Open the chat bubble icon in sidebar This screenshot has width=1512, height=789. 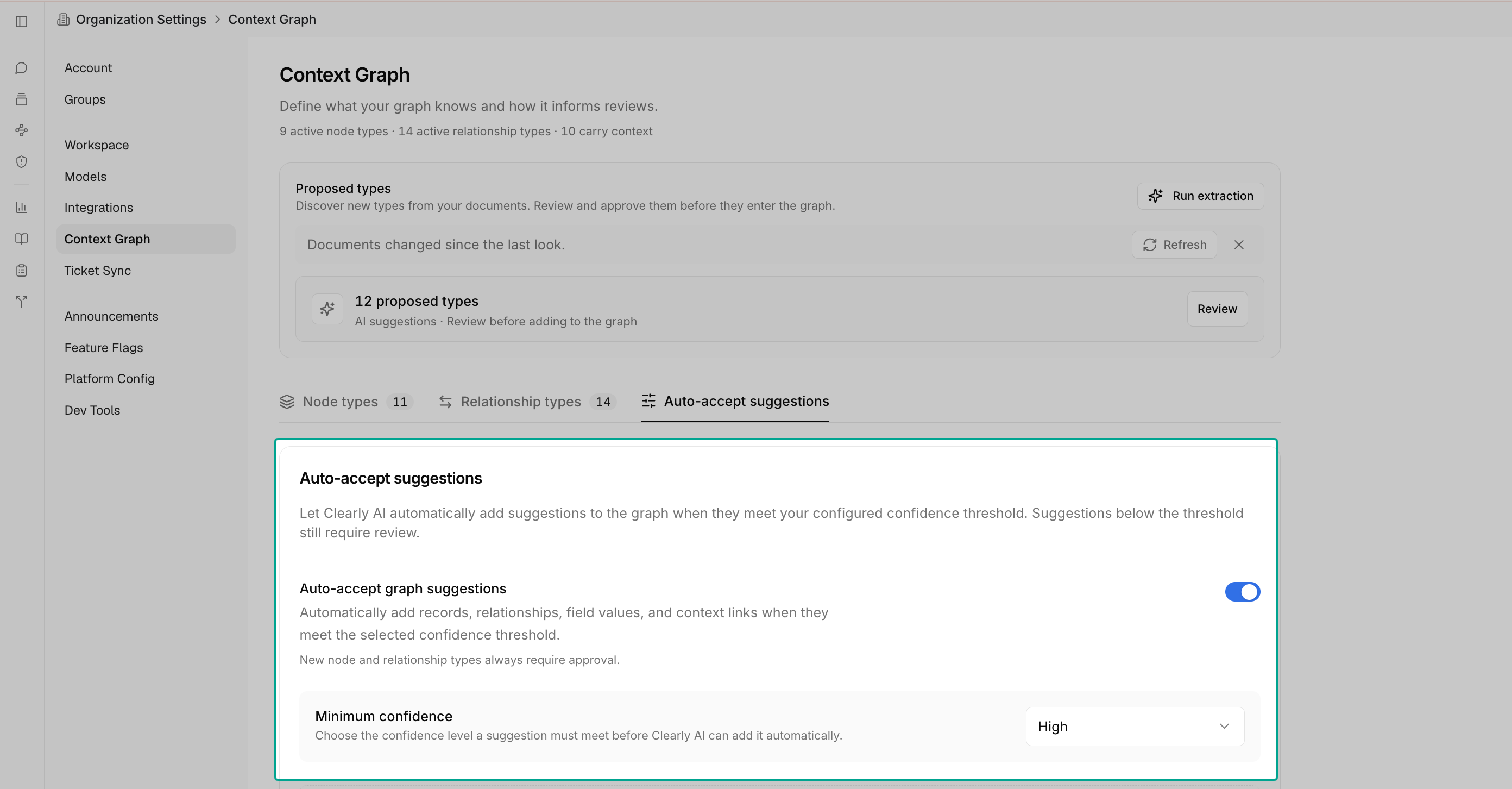22,68
